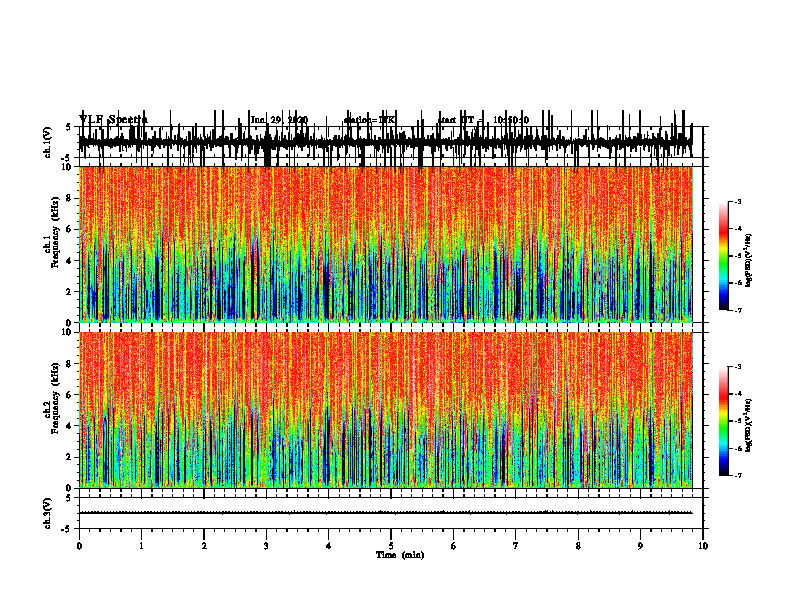Click ch.1 voltage axis "5" tick label
This screenshot has height=612, width=792.
[69, 127]
